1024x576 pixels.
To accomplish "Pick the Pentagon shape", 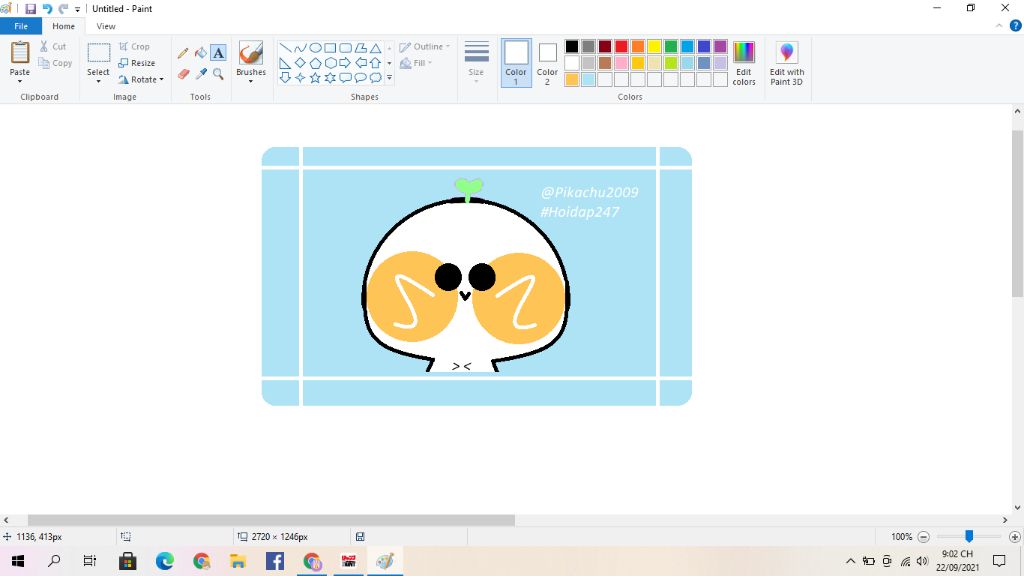I will click(315, 63).
